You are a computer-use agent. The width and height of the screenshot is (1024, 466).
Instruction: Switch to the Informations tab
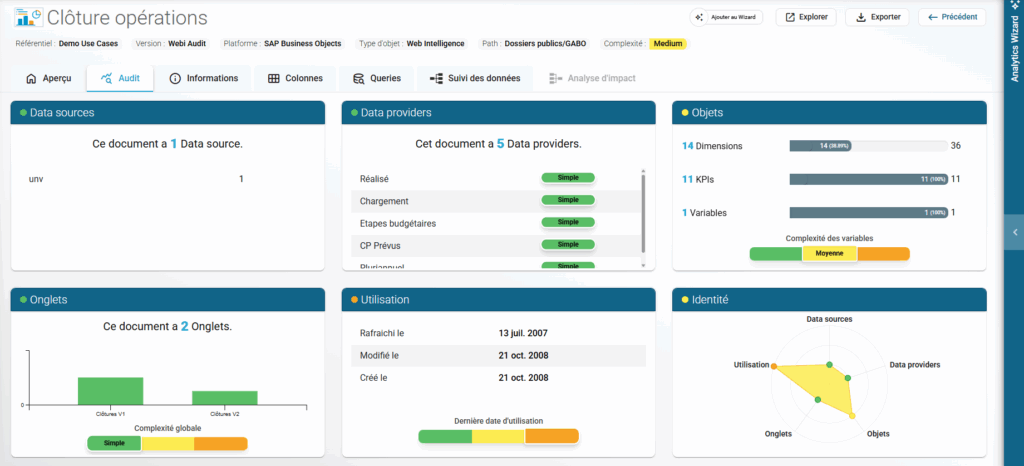coord(203,78)
